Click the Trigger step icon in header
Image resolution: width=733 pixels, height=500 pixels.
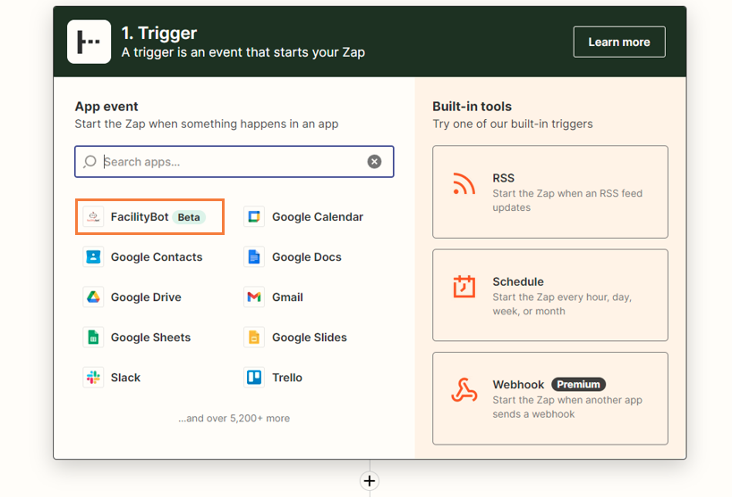click(x=89, y=42)
